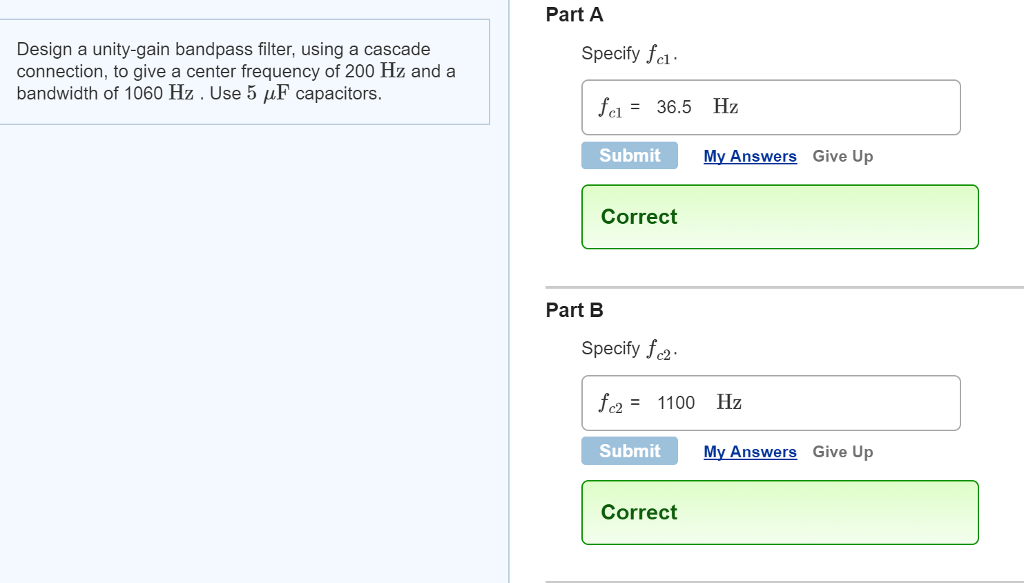
Task: Click the Part B Correct feedback box
Action: click(x=779, y=512)
